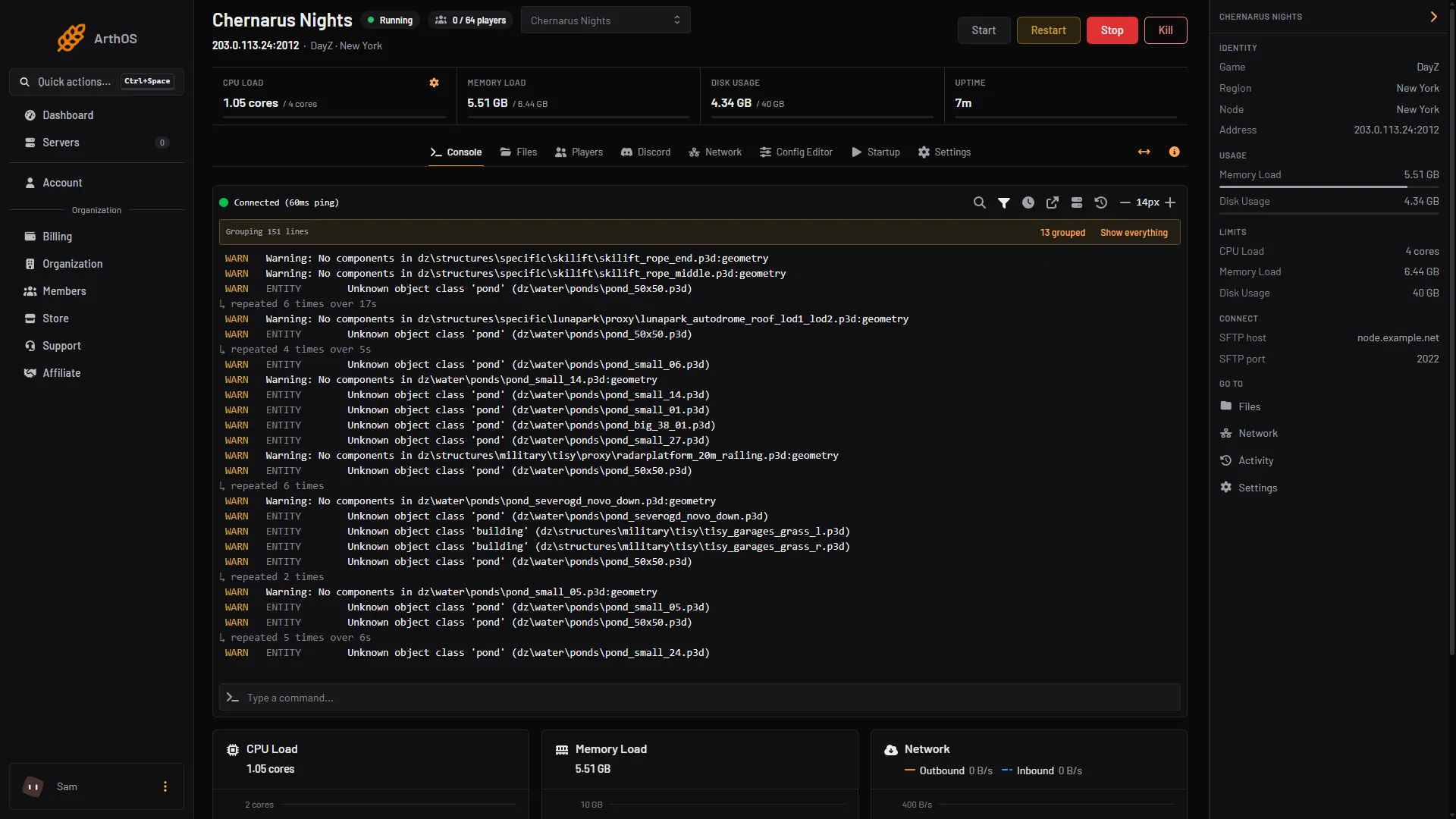Click the Go To Activity history icon
The image size is (1456, 819).
coord(1226,460)
